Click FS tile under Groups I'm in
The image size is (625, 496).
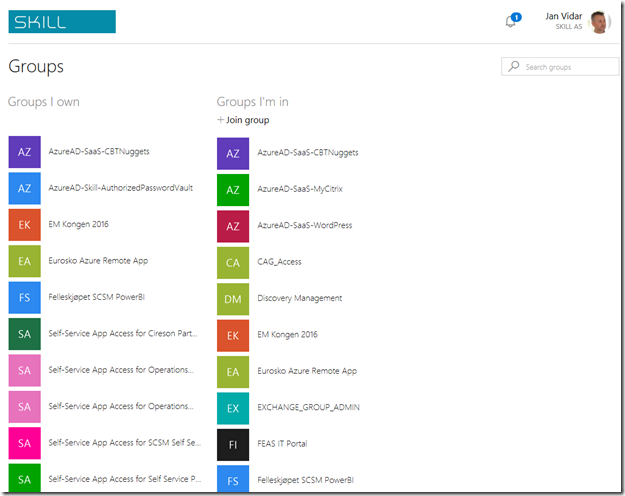coord(233,479)
